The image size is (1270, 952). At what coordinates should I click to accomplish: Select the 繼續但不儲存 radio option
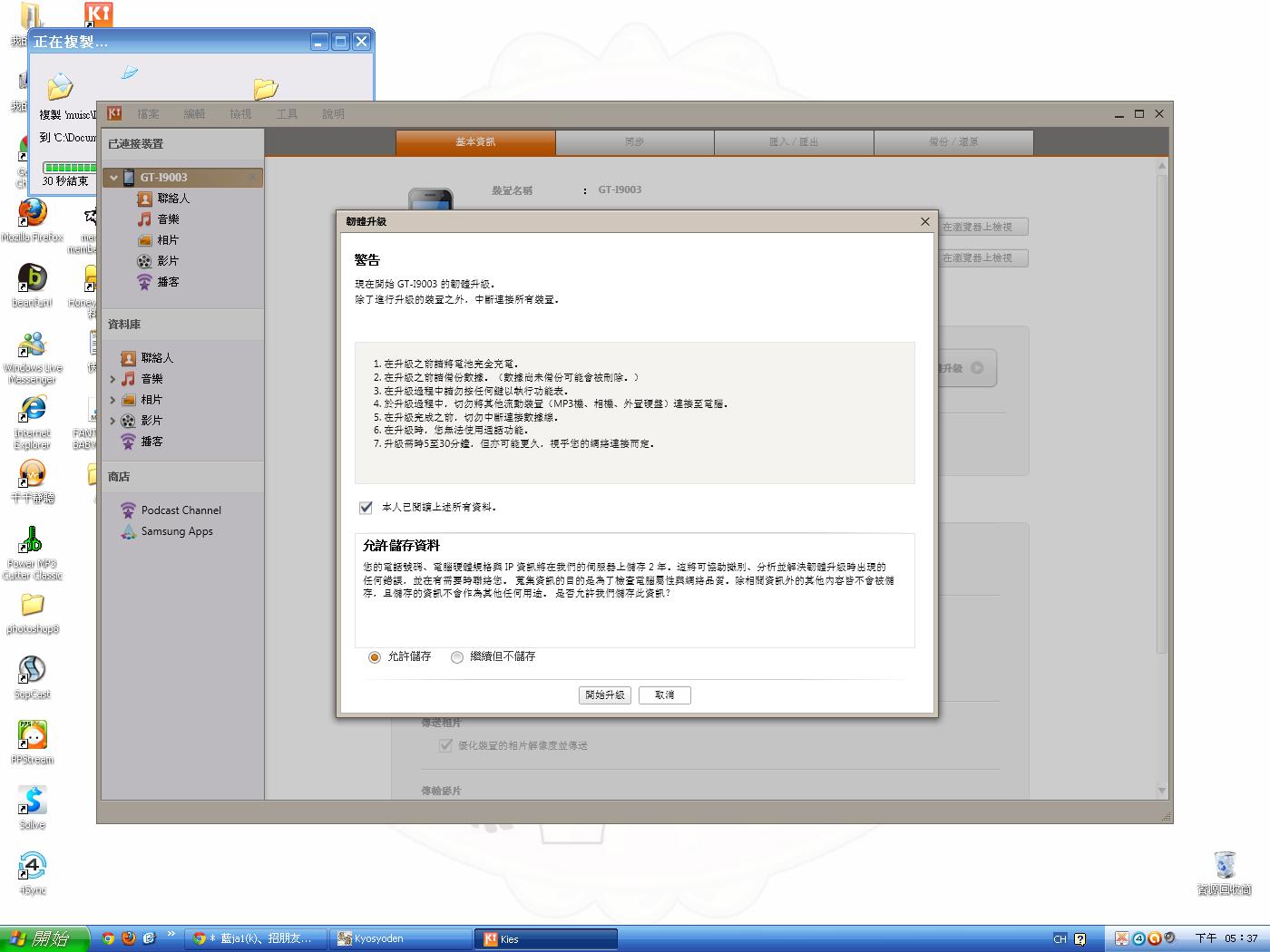tap(457, 657)
